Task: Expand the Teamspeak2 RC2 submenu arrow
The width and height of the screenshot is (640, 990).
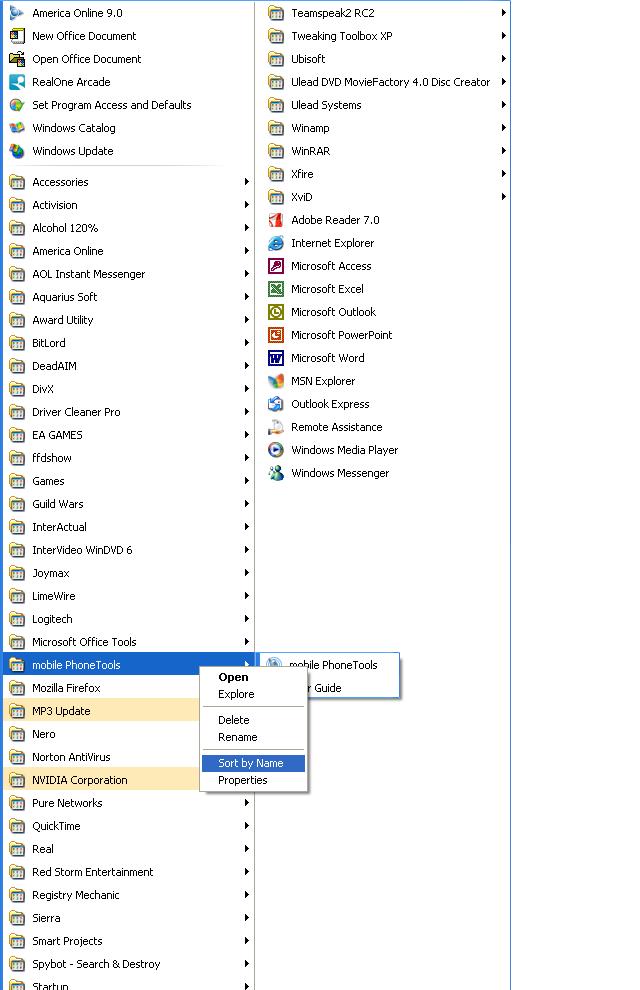Action: [x=504, y=13]
